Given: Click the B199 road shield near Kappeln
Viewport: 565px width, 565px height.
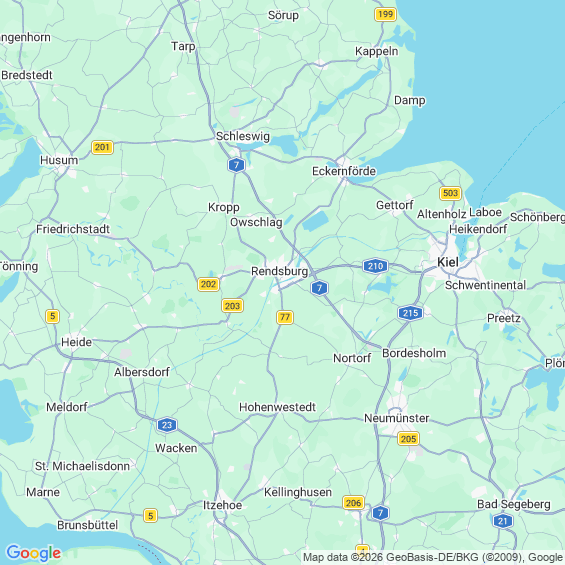Looking at the screenshot, I should pyautogui.click(x=385, y=14).
